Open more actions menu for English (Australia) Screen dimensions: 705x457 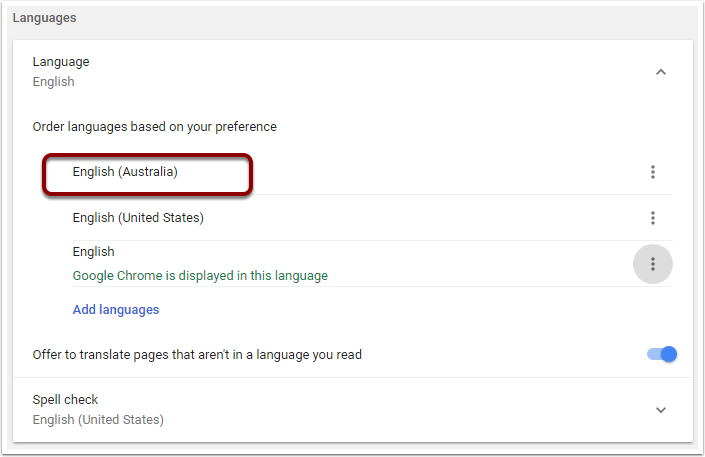(652, 172)
